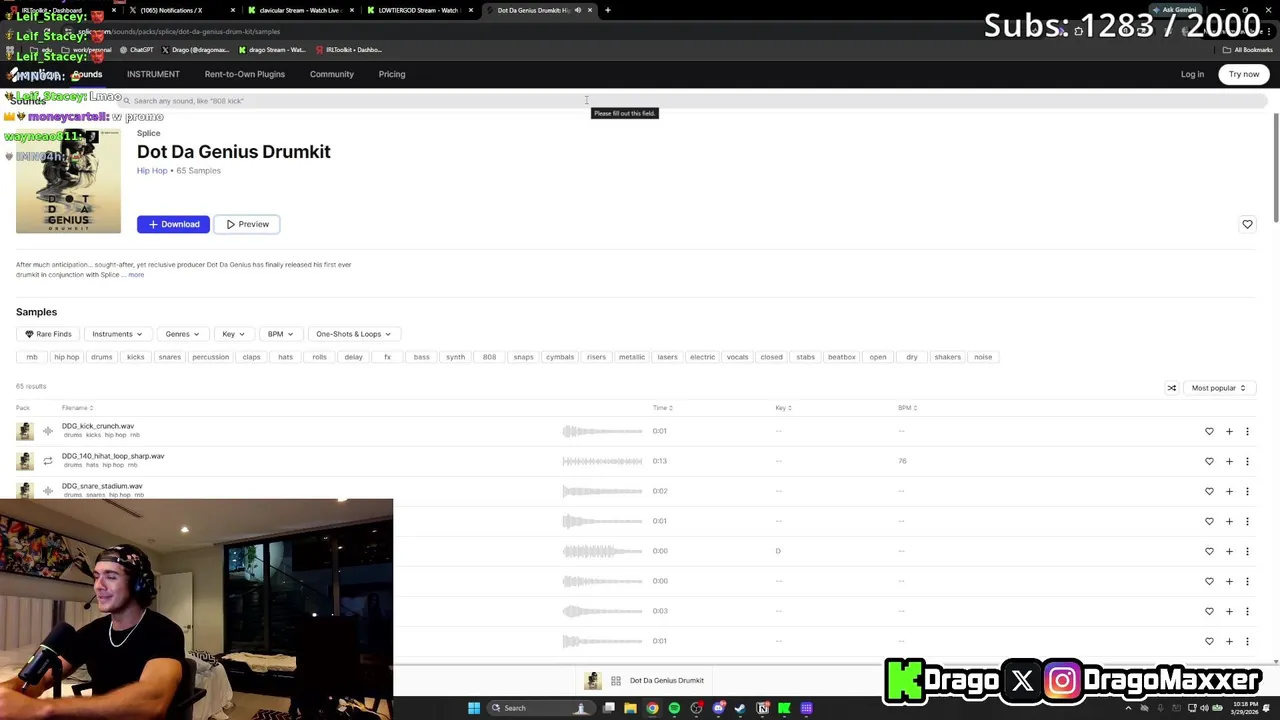1280x720 pixels.
Task: Expand description with the 'more' link
Action: pos(136,275)
